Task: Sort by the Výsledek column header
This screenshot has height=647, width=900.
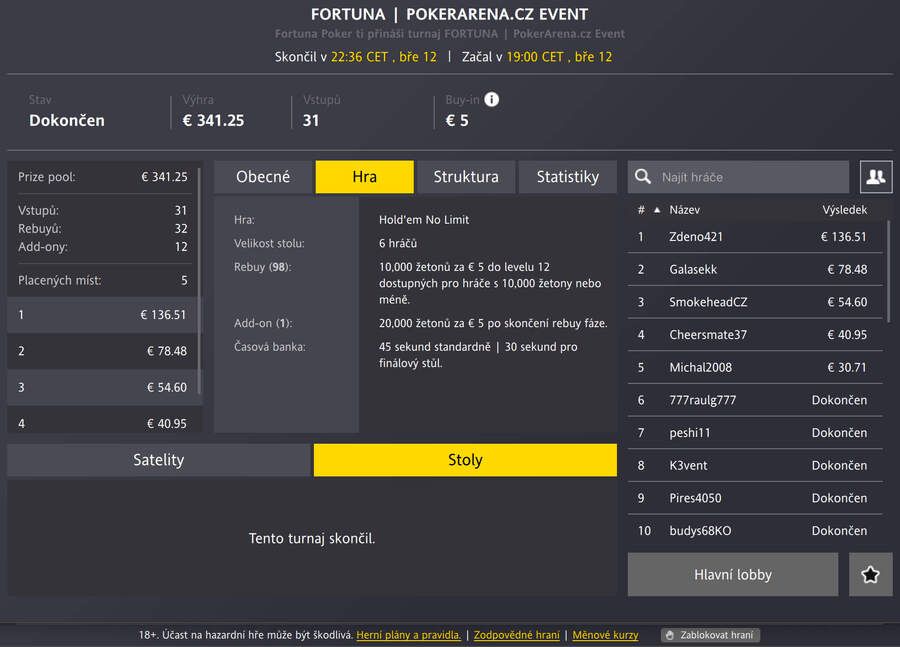Action: pyautogui.click(x=844, y=210)
